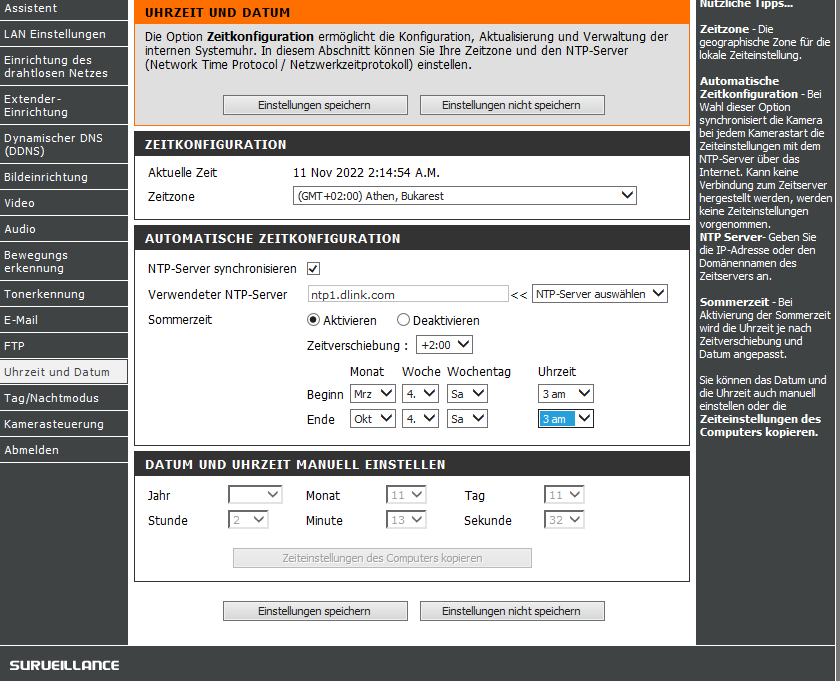Open Ende Monat dropdown showing Okt

click(372, 418)
